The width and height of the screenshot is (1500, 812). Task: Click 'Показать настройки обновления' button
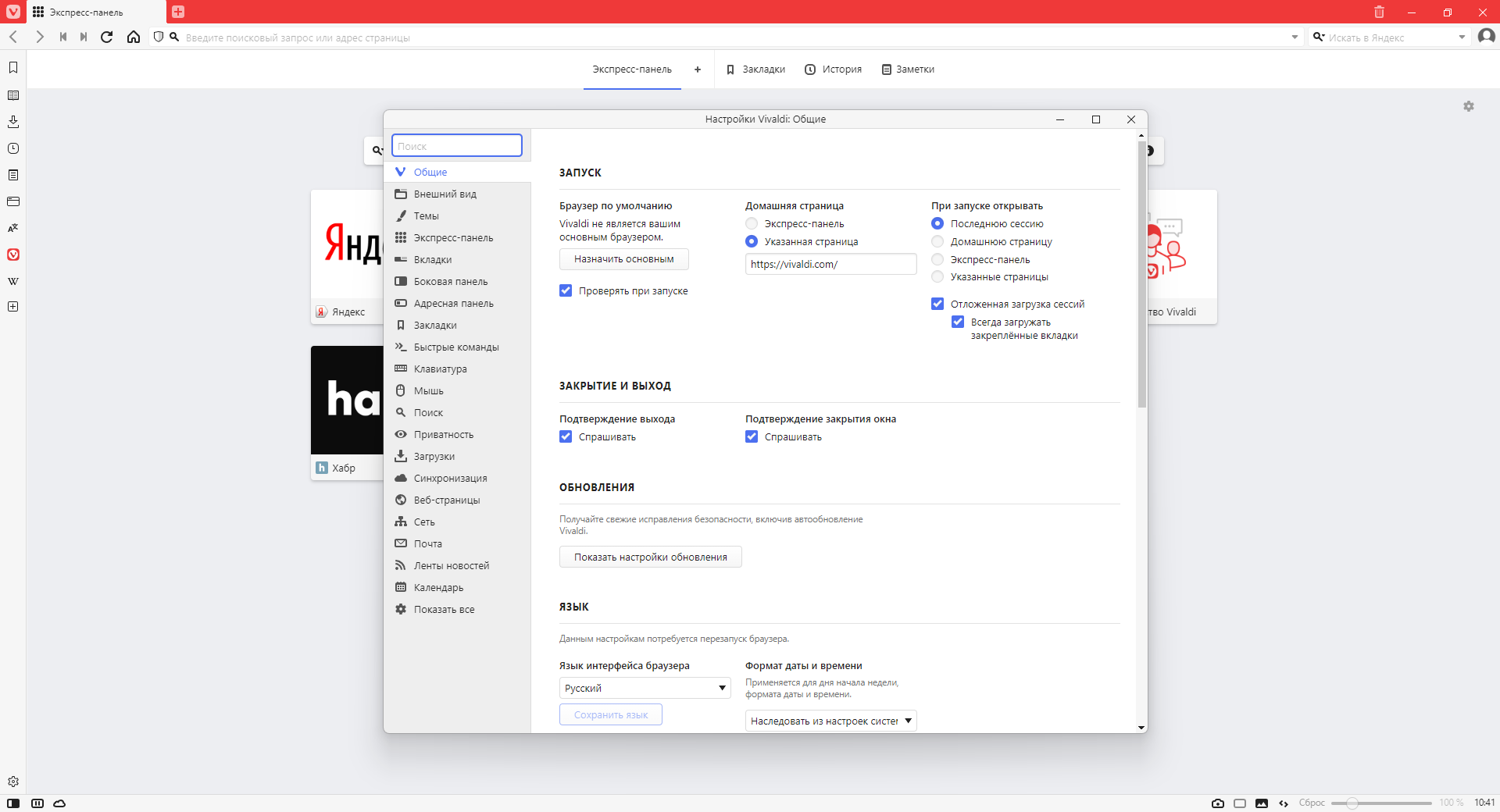tap(650, 557)
